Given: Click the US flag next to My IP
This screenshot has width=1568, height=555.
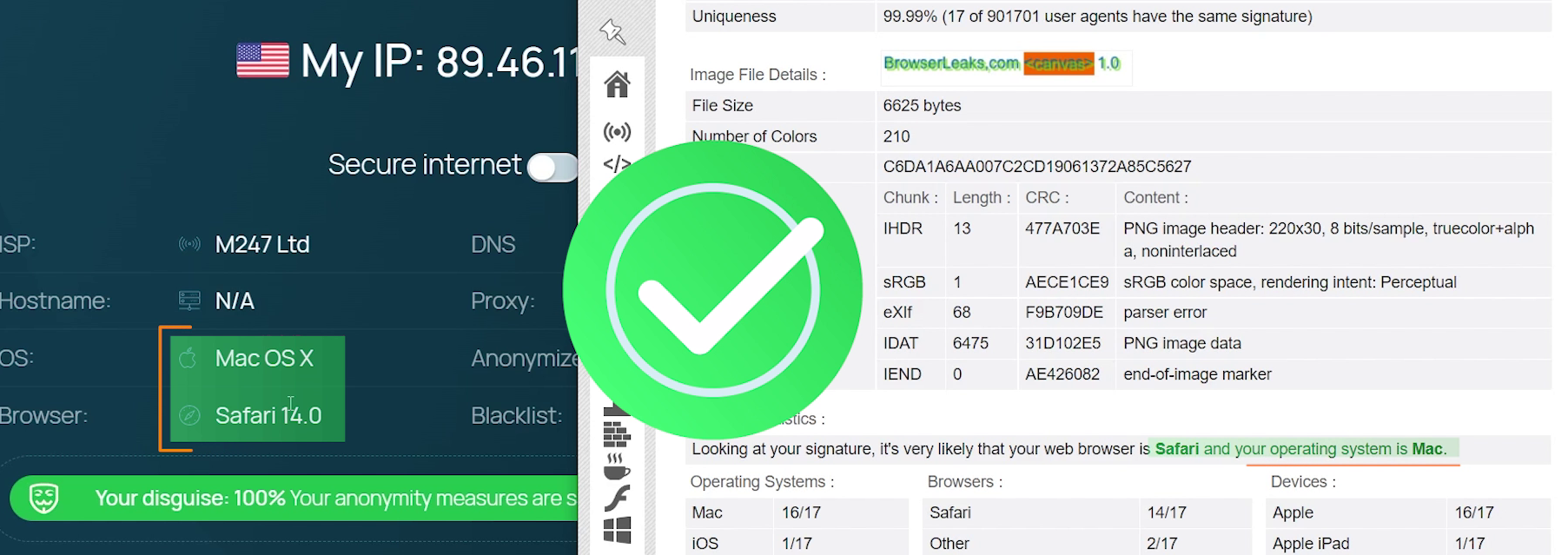Looking at the screenshot, I should [x=263, y=61].
